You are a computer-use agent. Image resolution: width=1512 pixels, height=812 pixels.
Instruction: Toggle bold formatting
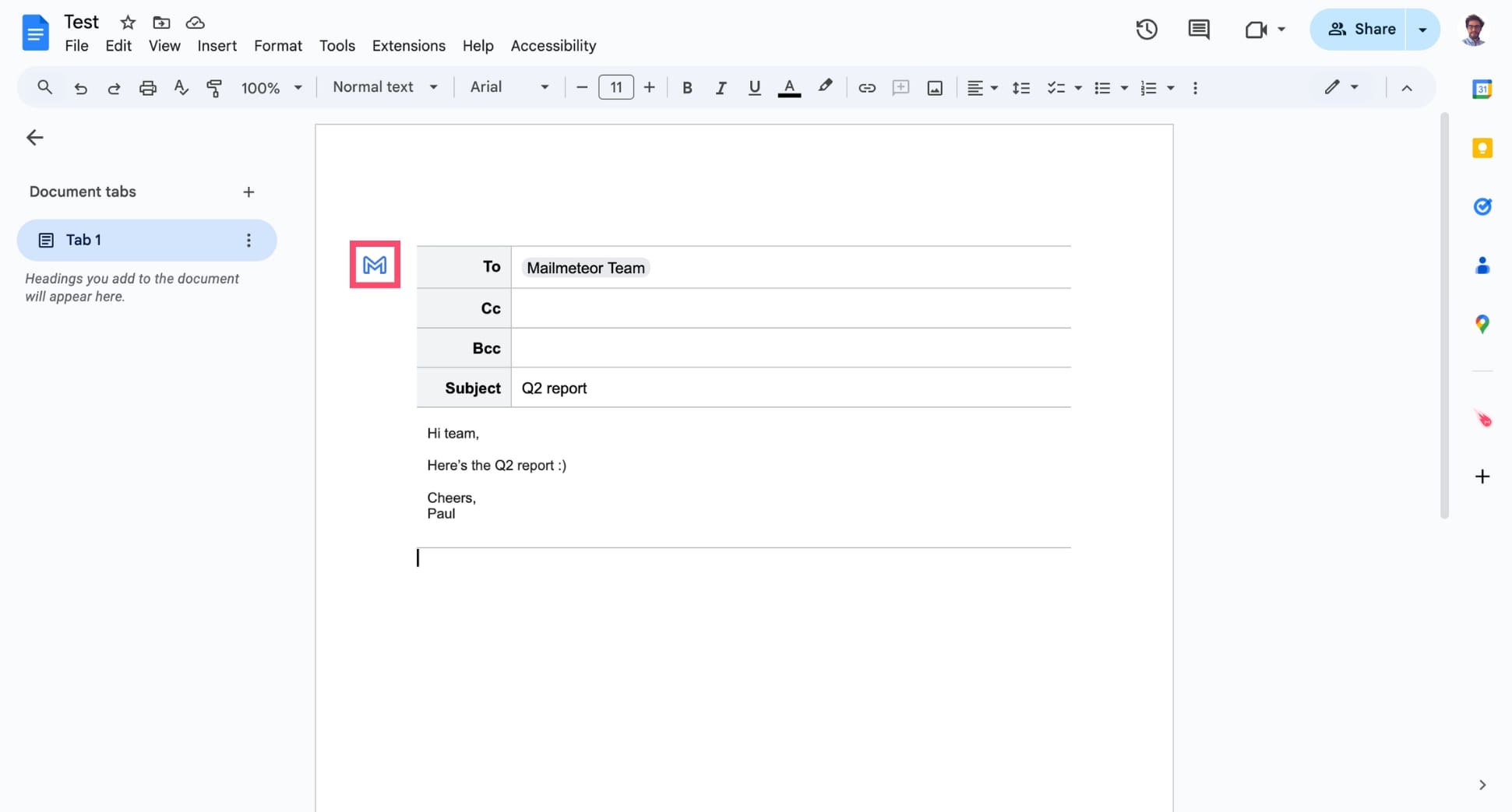point(687,87)
